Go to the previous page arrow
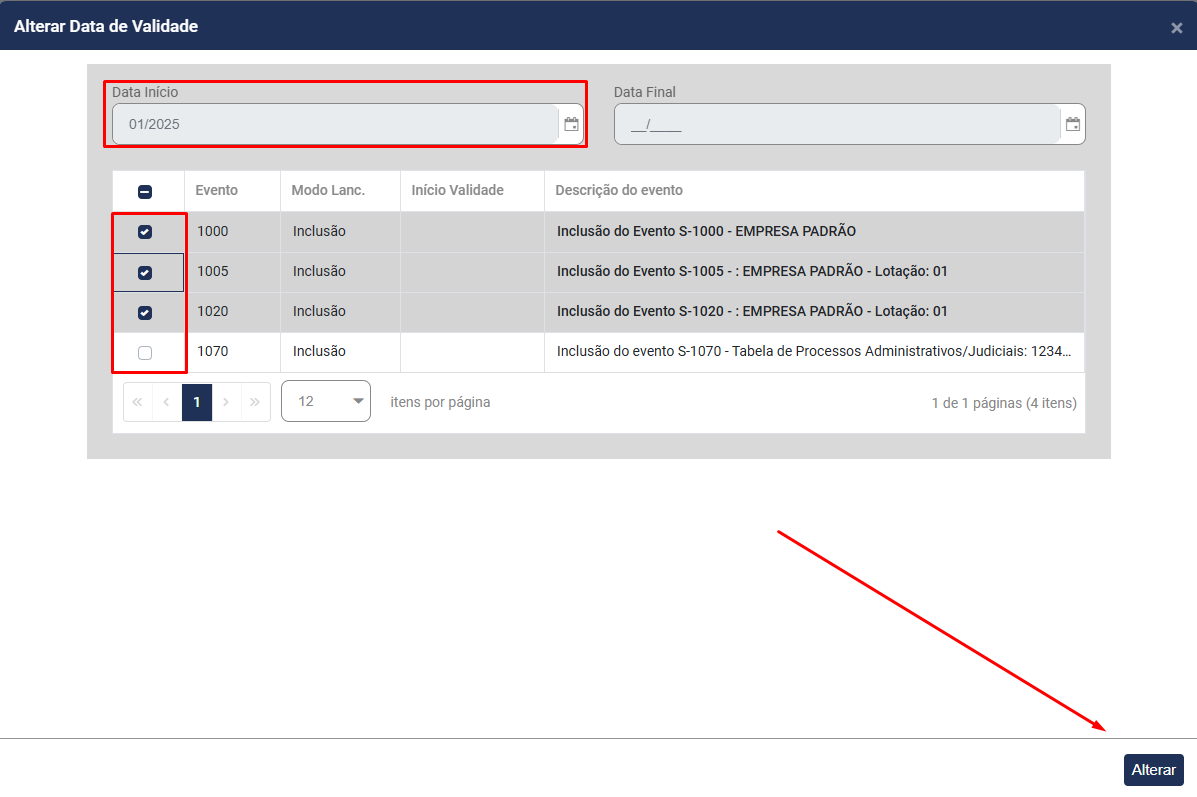 point(167,402)
